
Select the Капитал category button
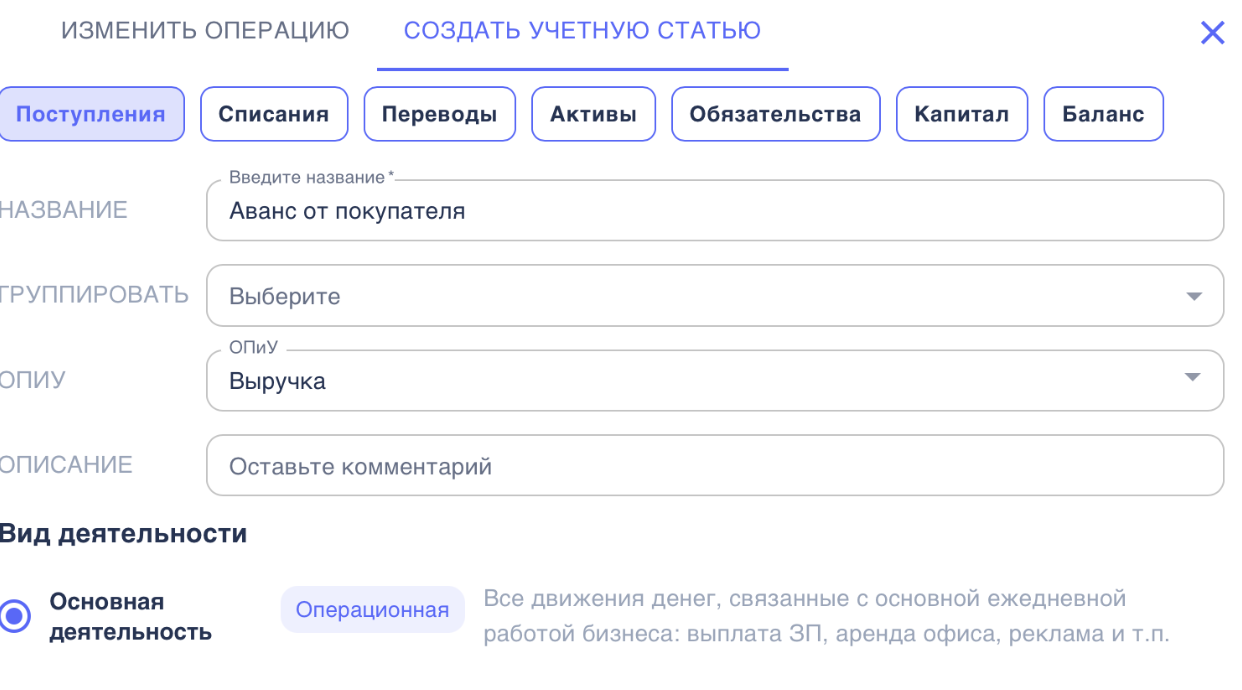(x=961, y=113)
